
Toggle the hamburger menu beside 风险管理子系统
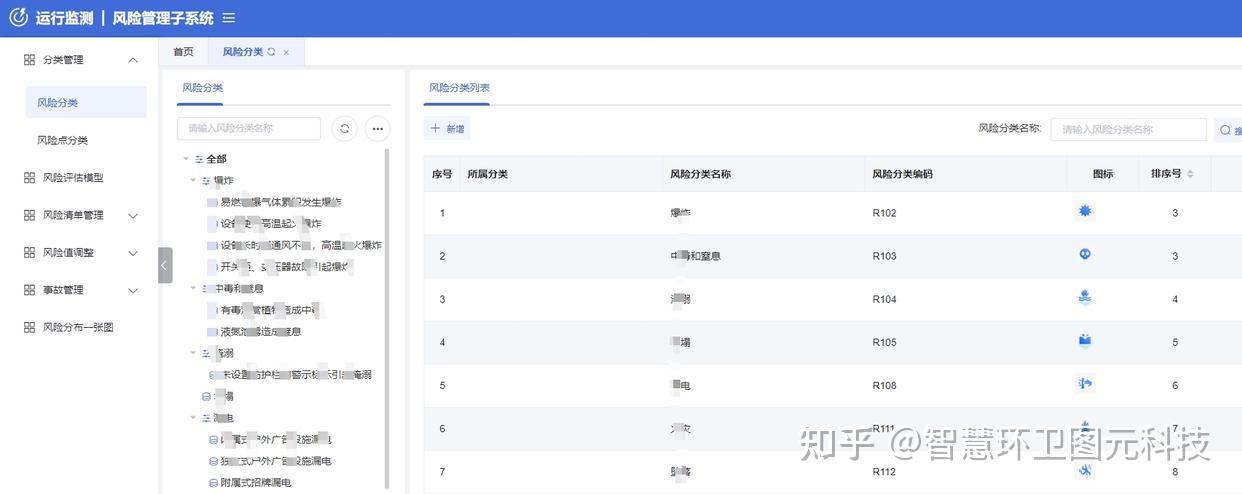click(229, 18)
